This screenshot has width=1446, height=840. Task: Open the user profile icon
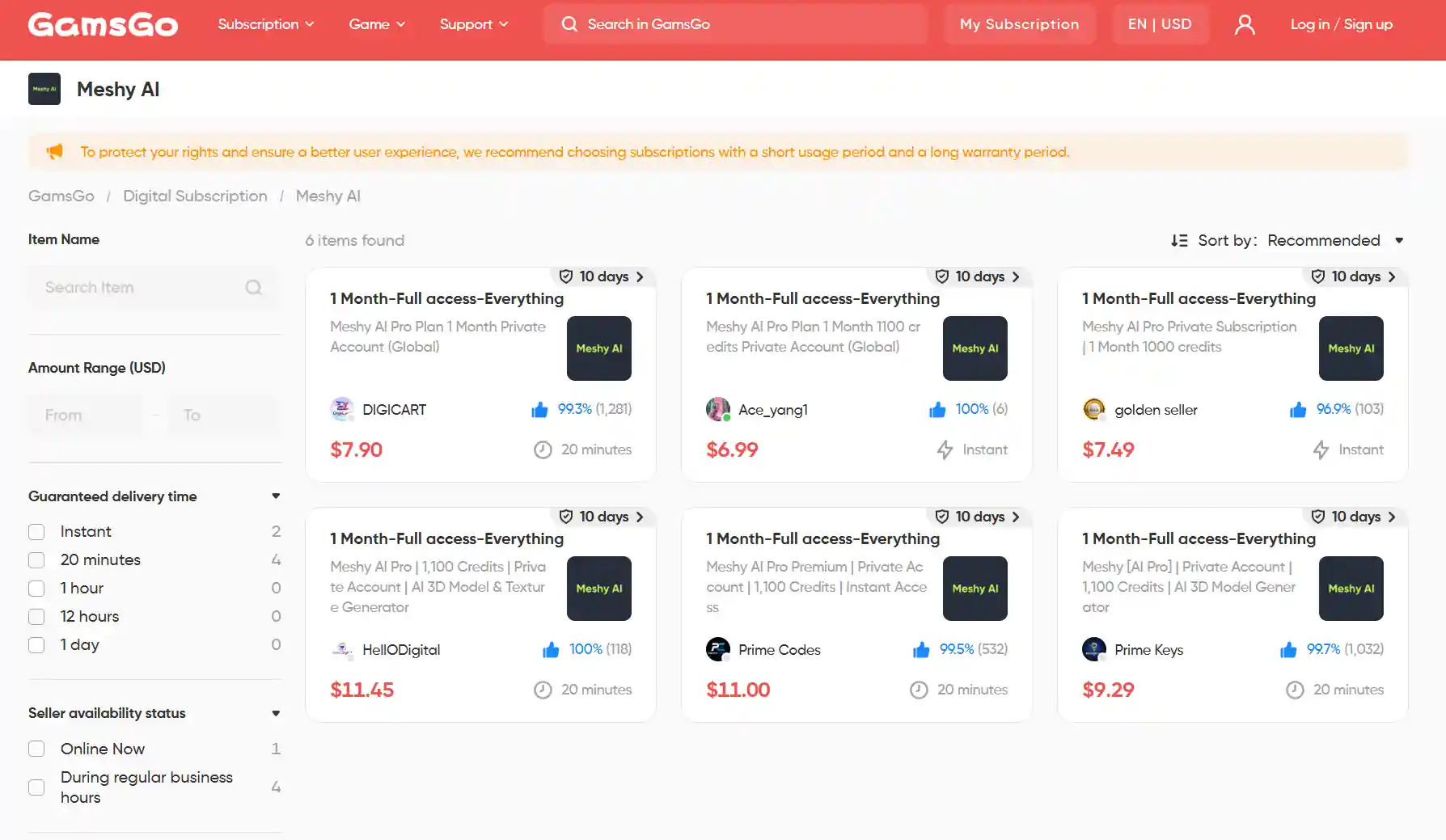(x=1245, y=24)
